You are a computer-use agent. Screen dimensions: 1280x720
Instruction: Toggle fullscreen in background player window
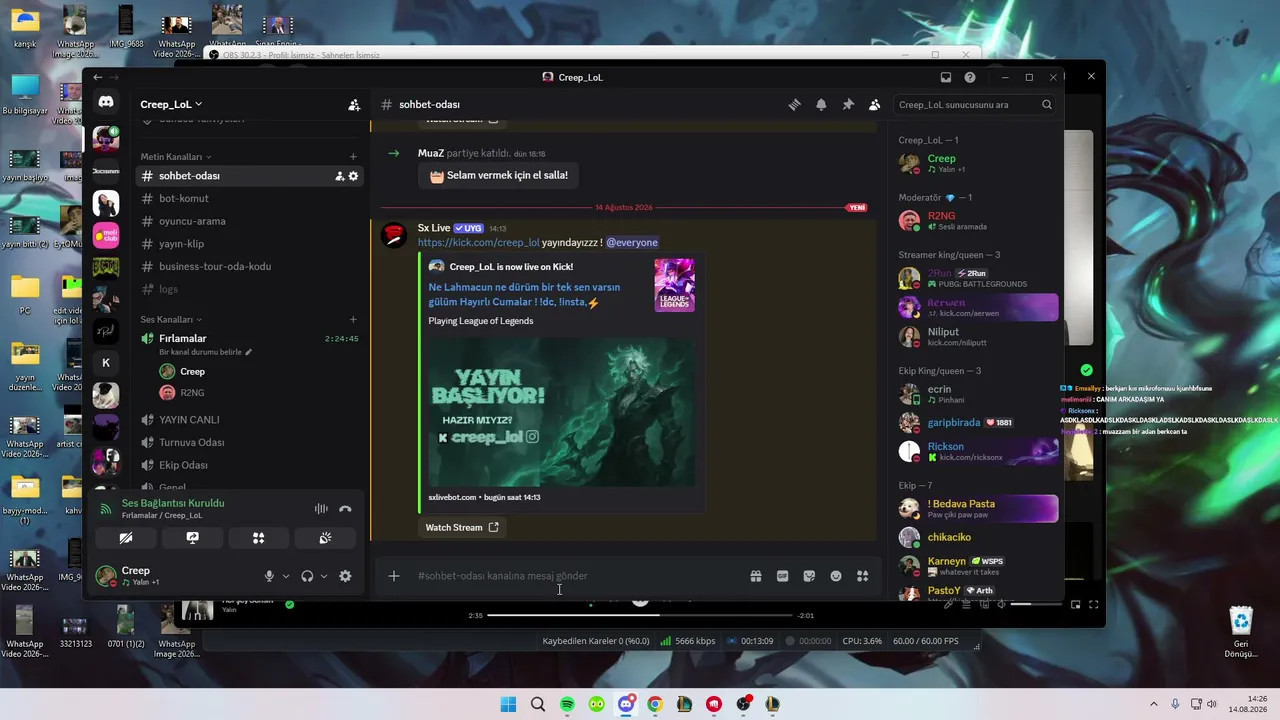coord(1093,604)
